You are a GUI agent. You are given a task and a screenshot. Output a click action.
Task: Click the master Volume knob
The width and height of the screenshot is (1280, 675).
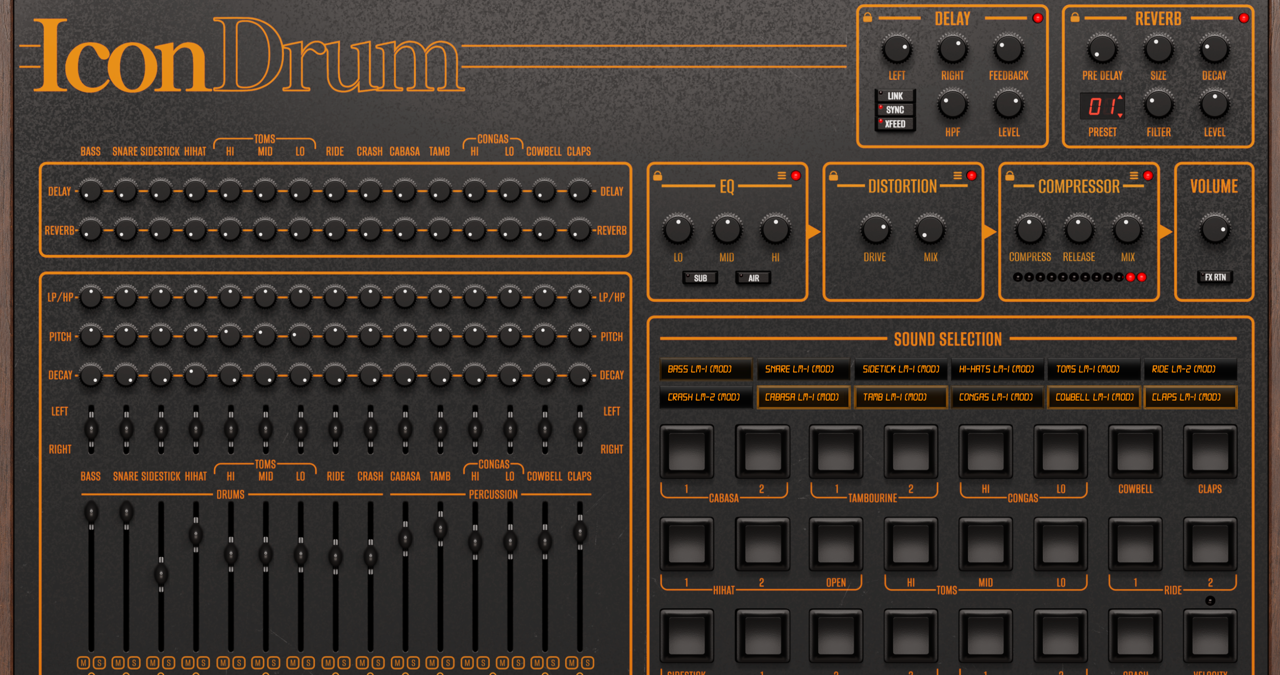(1215, 230)
